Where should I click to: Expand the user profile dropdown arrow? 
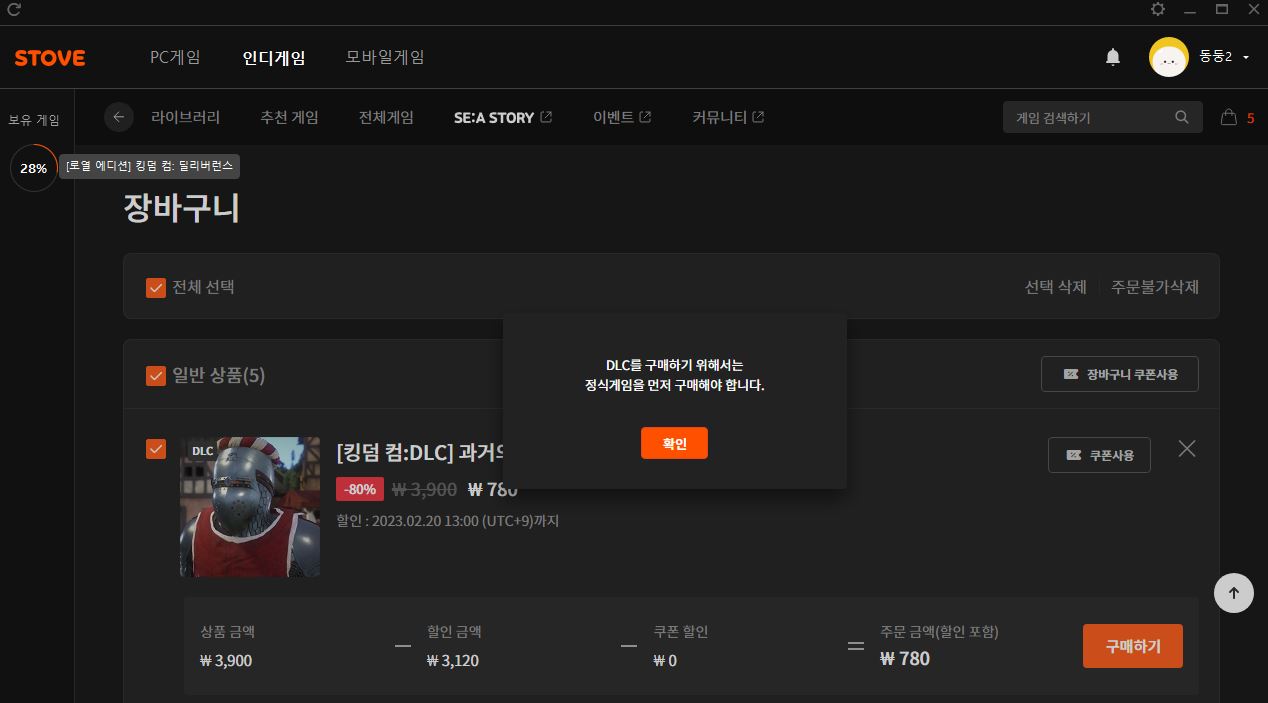[1246, 58]
